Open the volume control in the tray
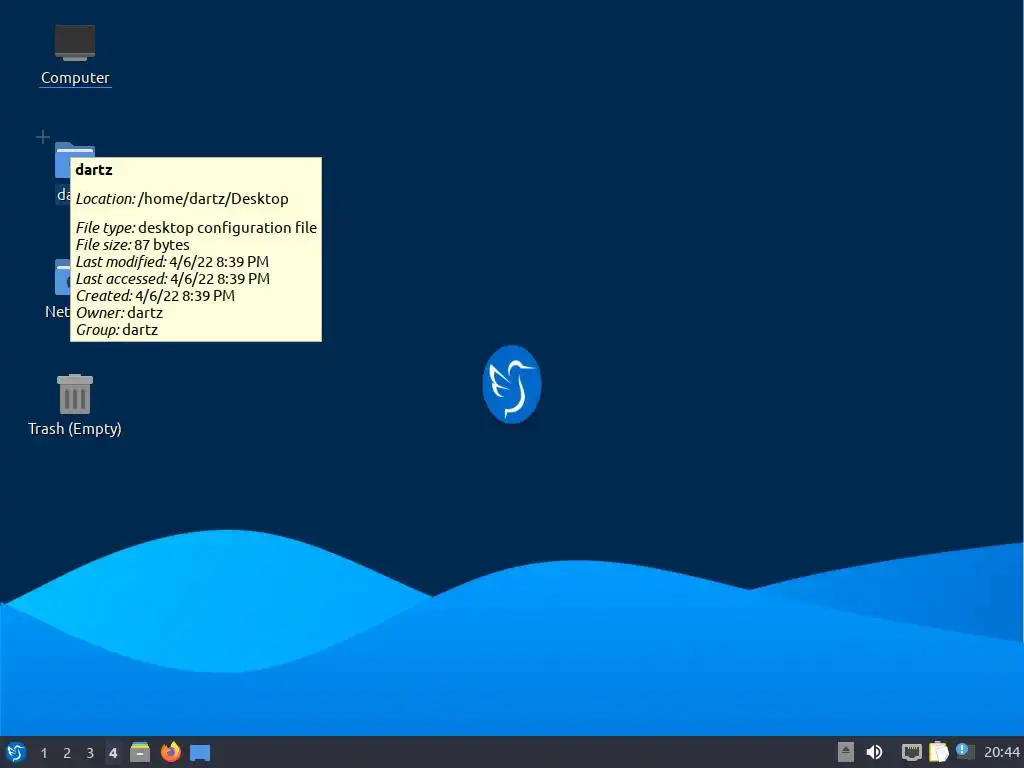Viewport: 1024px width, 768px height. coord(874,752)
